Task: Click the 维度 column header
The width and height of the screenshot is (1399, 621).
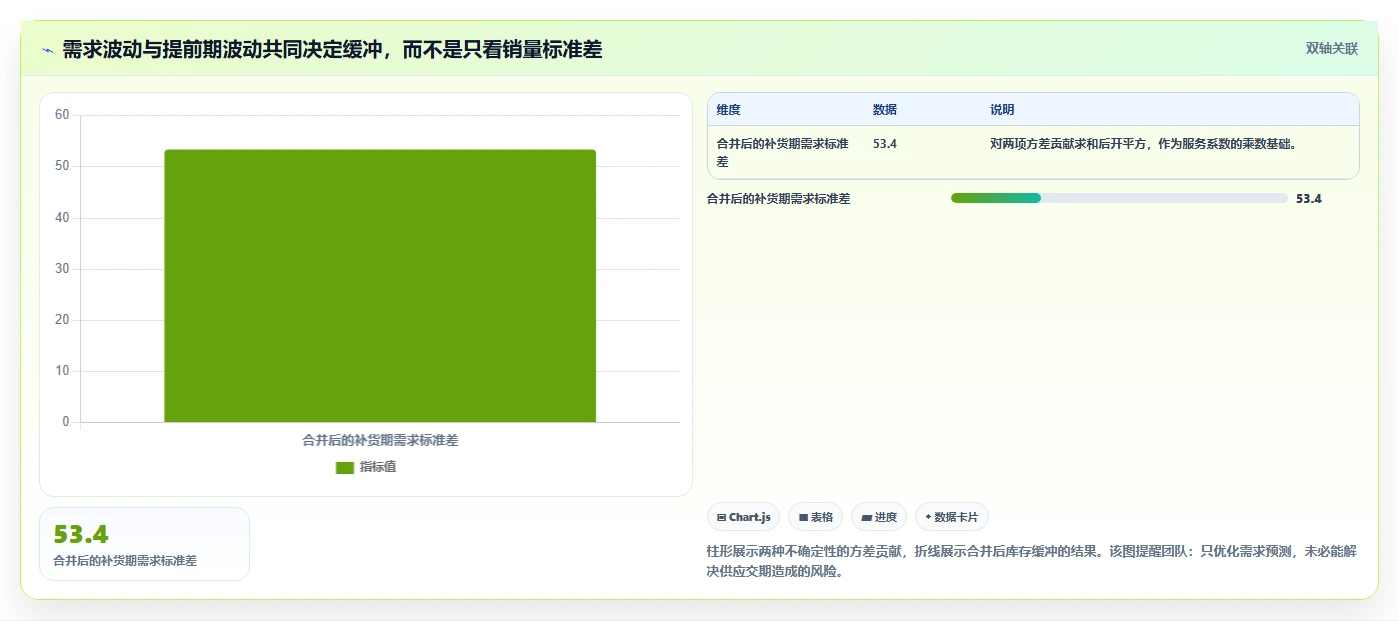Action: tap(729, 110)
